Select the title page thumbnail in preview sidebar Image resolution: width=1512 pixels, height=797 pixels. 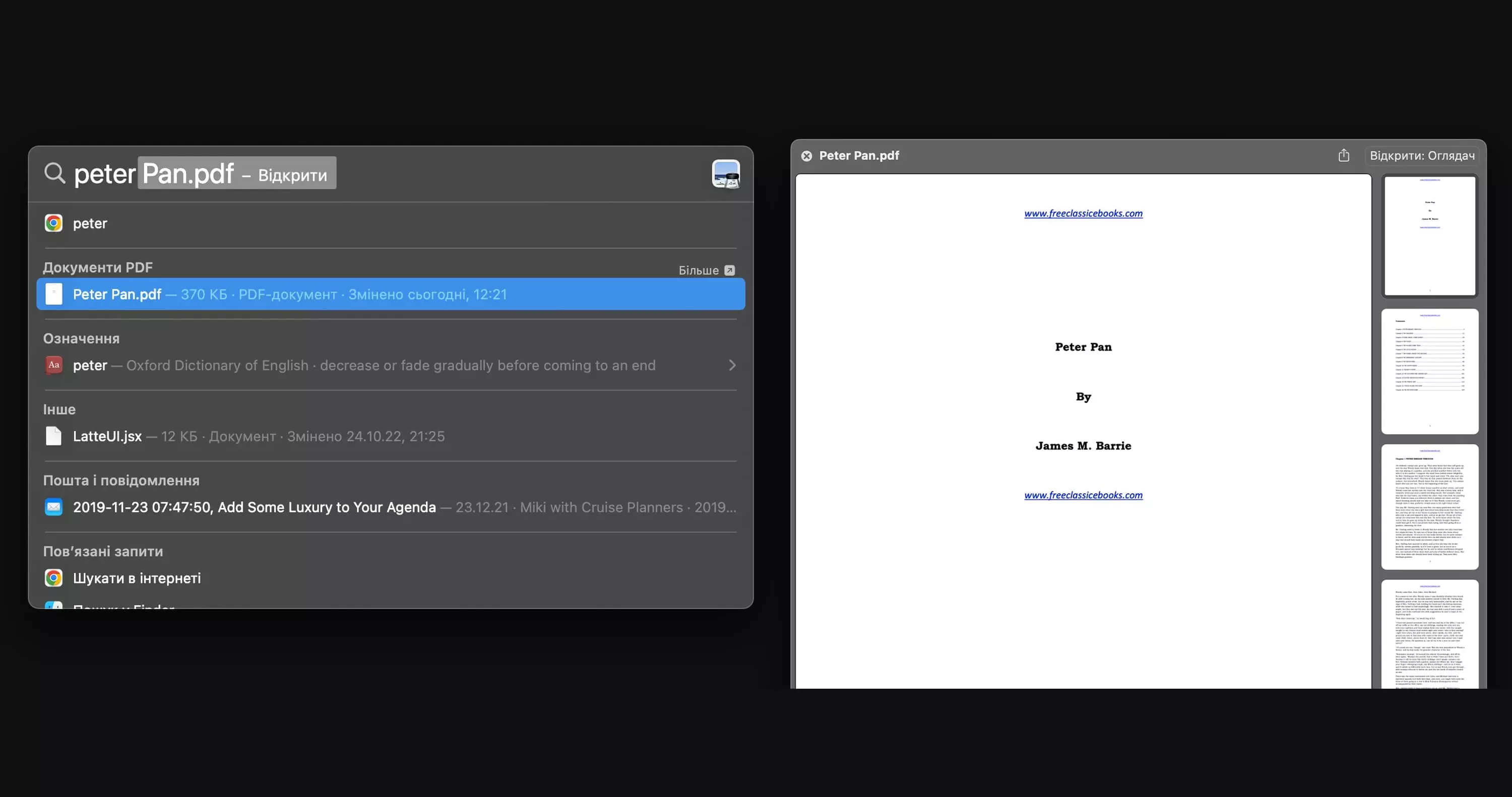(x=1429, y=236)
